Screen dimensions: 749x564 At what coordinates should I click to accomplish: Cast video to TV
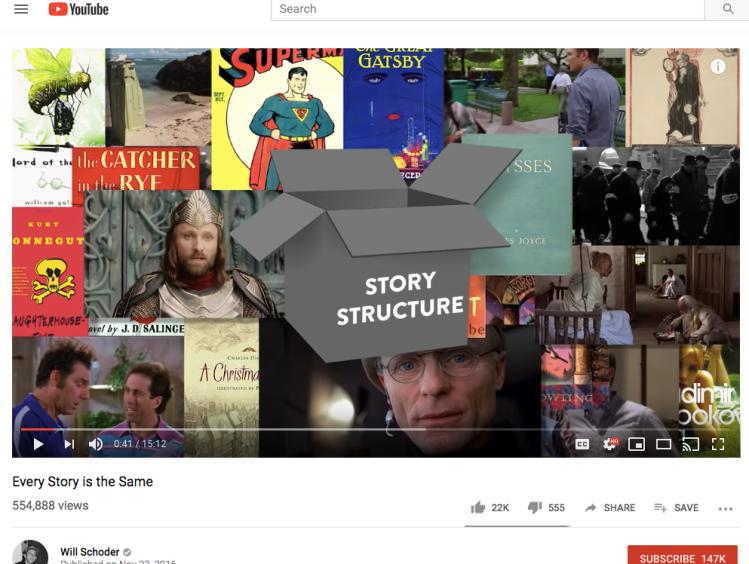[690, 444]
